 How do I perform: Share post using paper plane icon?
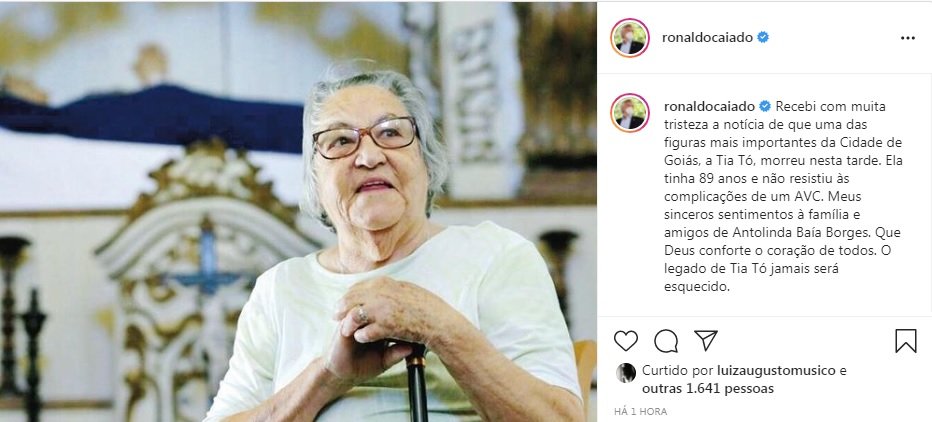[x=706, y=341]
